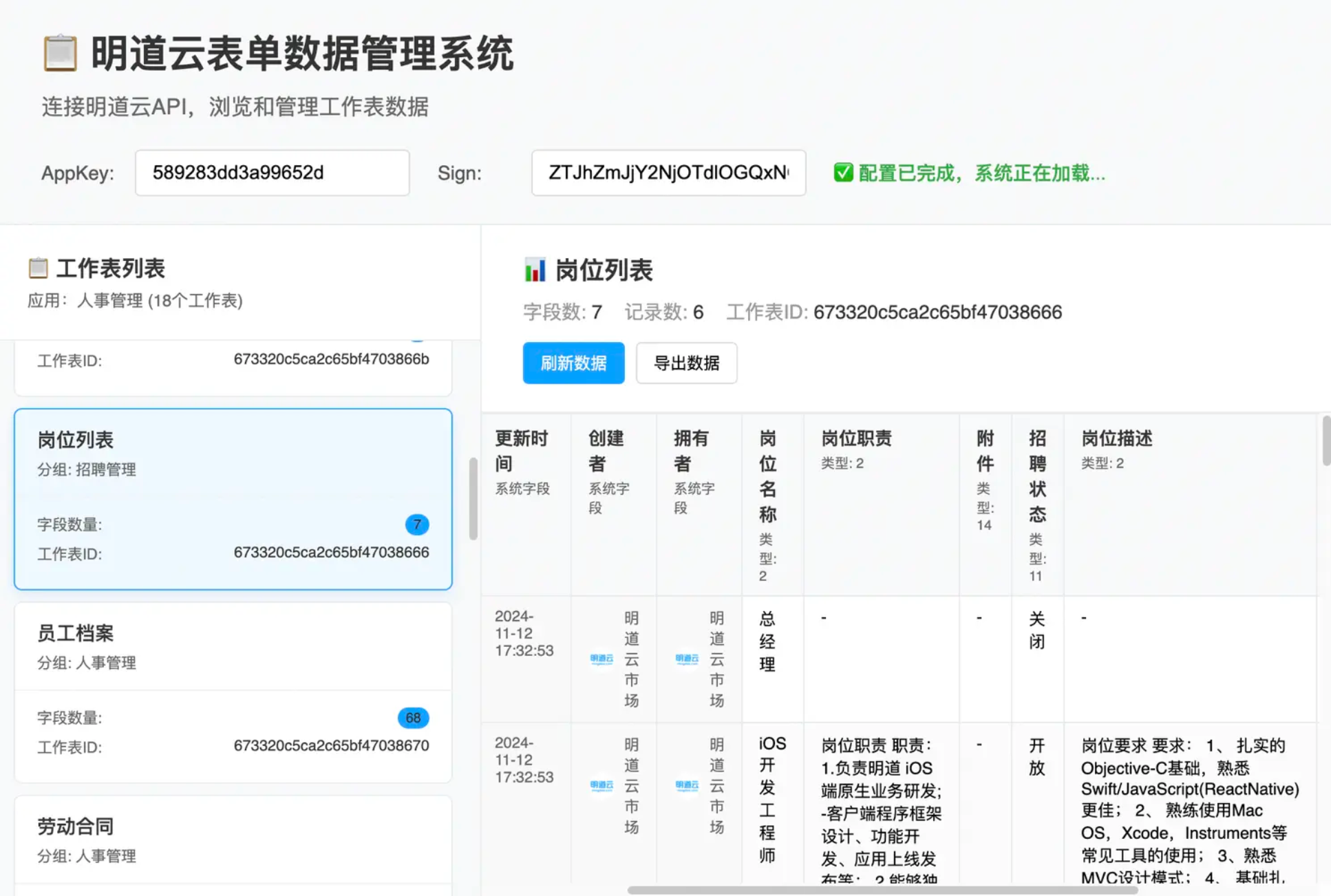
Task: Select the 岗位列表 worksheet card
Action: click(233, 482)
